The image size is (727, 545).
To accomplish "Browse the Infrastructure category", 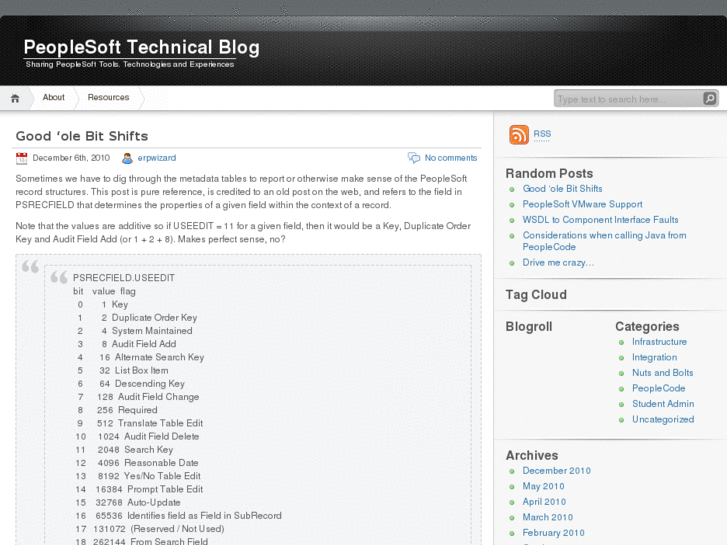I will [x=659, y=342].
